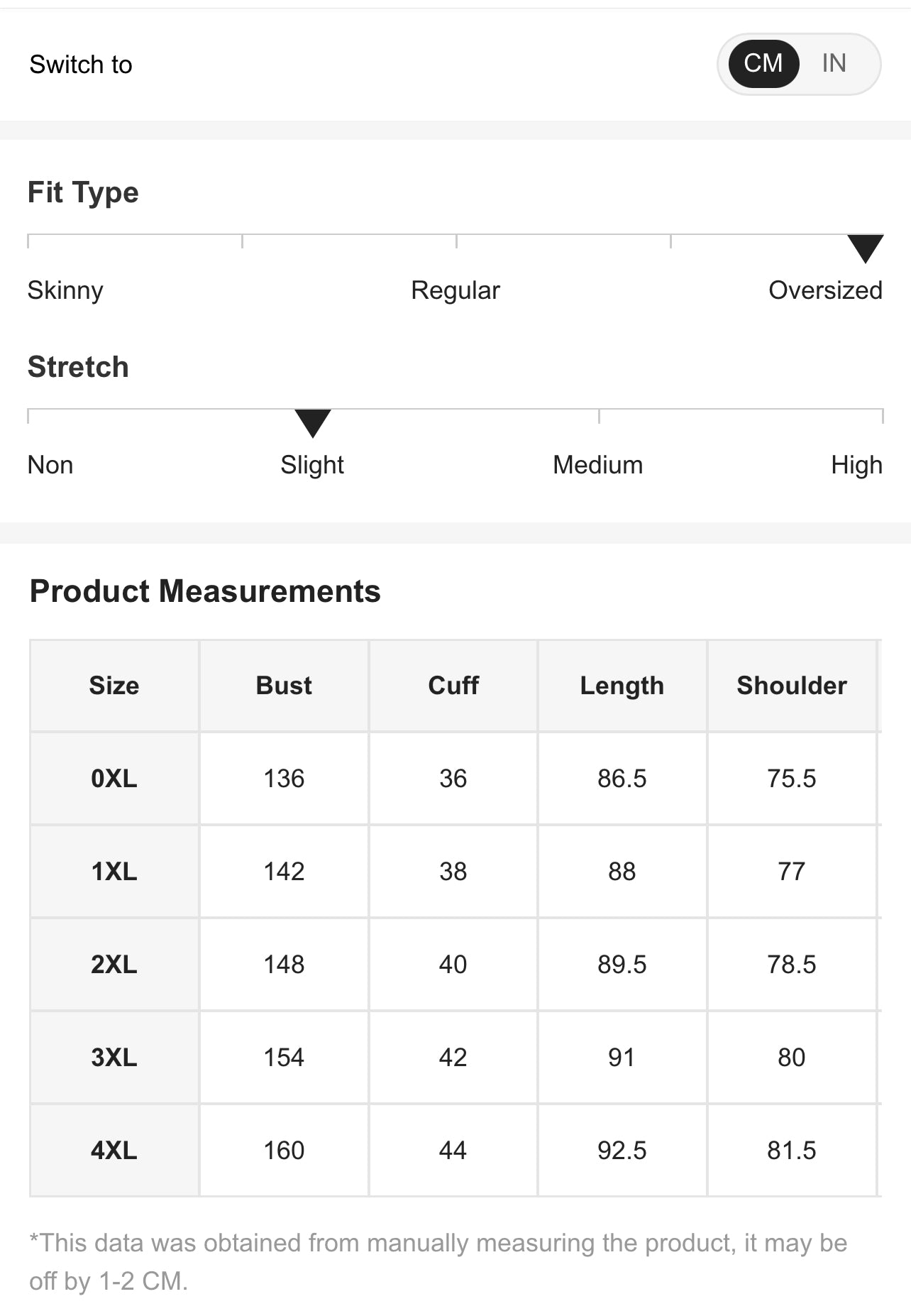Click the Length column header
Screen dimensions: 911x1316
coord(622,686)
